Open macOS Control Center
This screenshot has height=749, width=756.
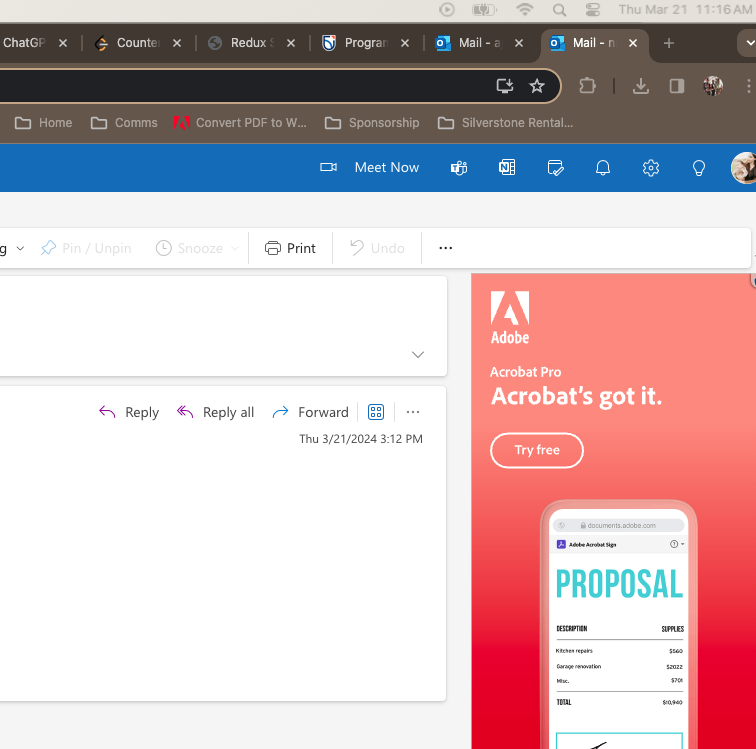(x=593, y=10)
